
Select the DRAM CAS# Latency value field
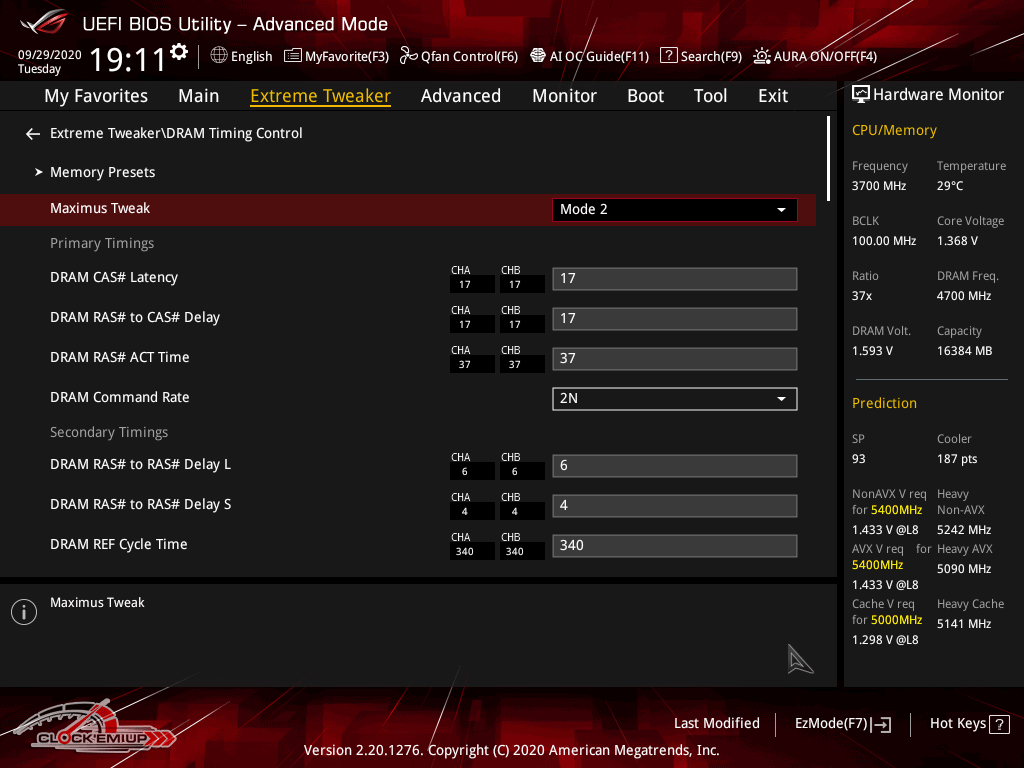coord(674,279)
